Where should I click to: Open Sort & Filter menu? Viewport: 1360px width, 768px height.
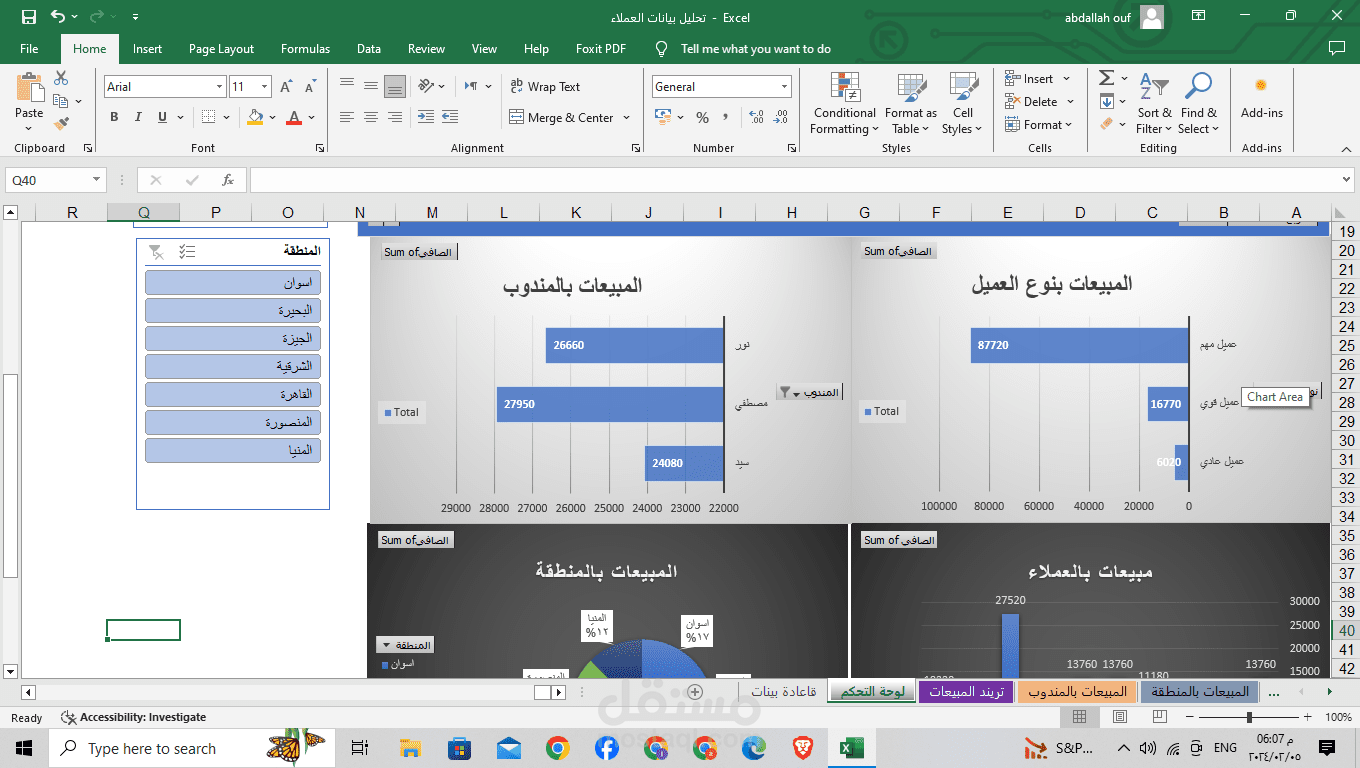(x=1155, y=103)
